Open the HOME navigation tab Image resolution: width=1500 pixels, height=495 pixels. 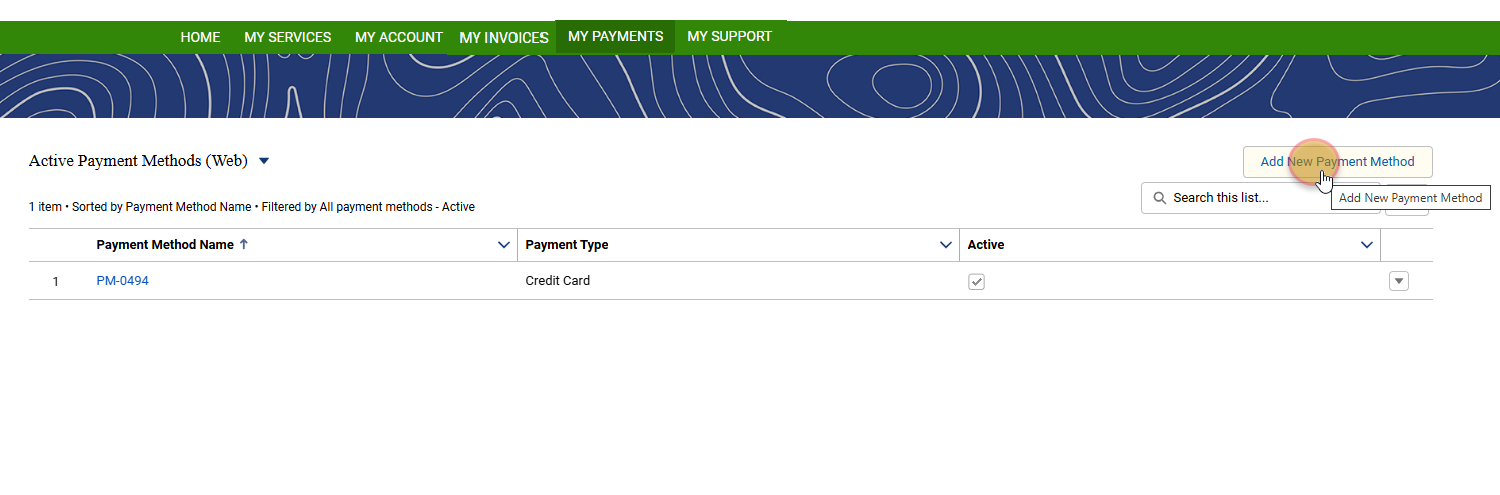(x=200, y=37)
